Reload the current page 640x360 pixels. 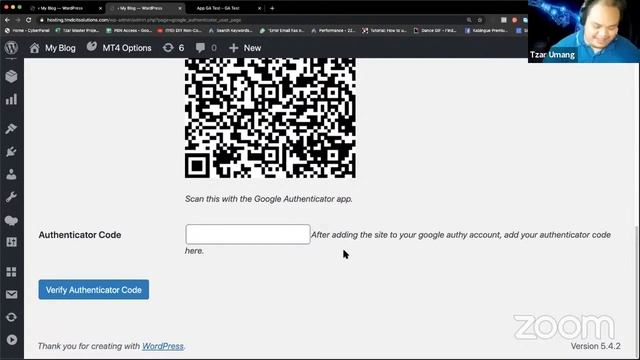pyautogui.click(x=29, y=20)
